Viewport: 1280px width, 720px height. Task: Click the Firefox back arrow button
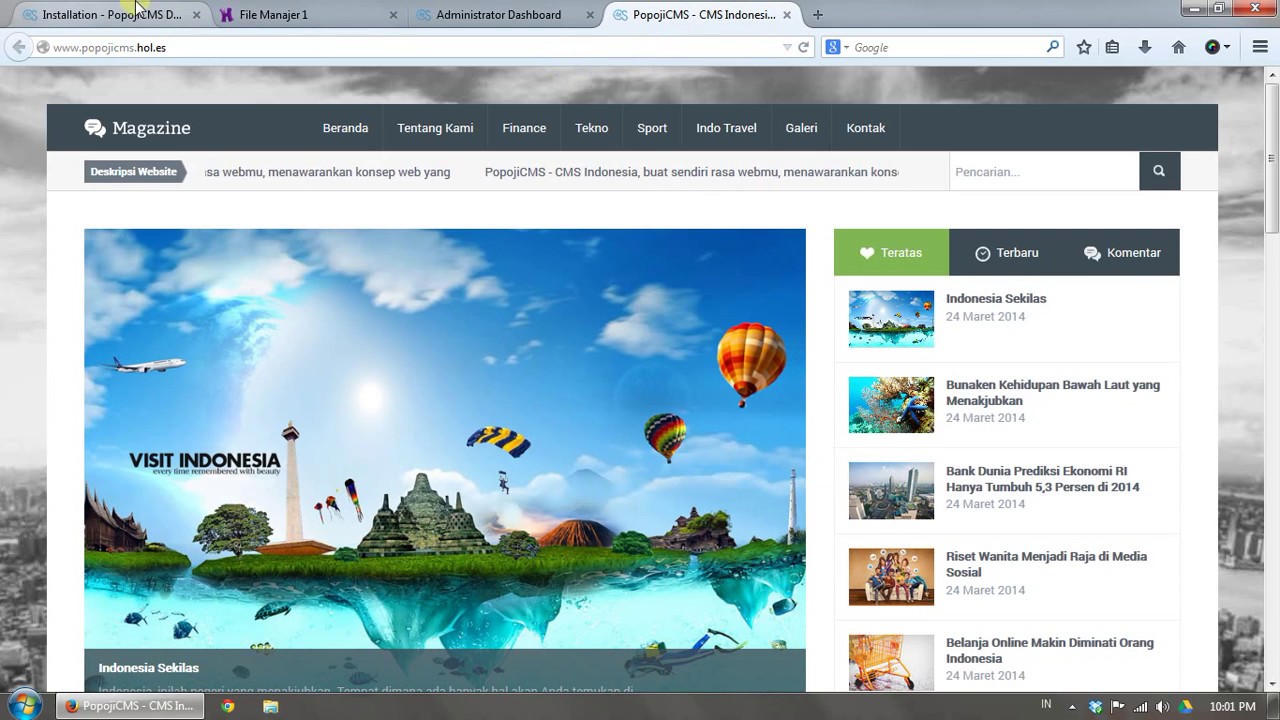tap(18, 47)
